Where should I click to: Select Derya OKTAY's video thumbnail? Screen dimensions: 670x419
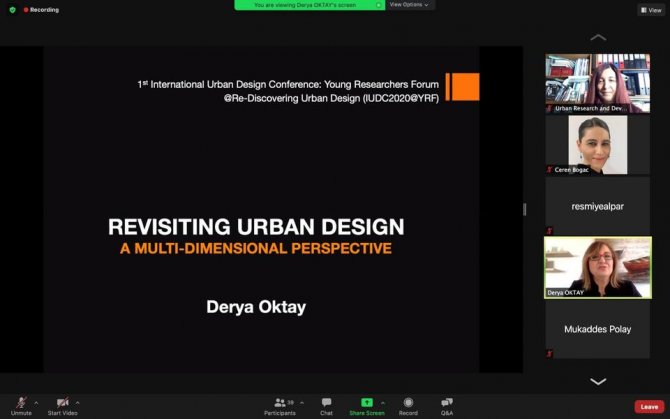pyautogui.click(x=597, y=267)
